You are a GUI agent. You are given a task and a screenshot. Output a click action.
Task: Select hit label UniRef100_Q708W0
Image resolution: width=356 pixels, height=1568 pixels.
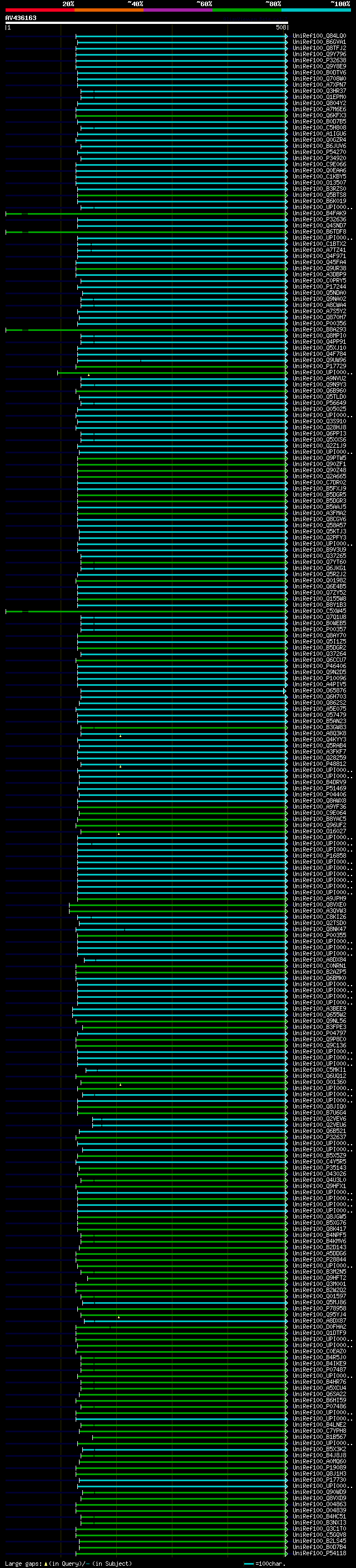(x=319, y=78)
